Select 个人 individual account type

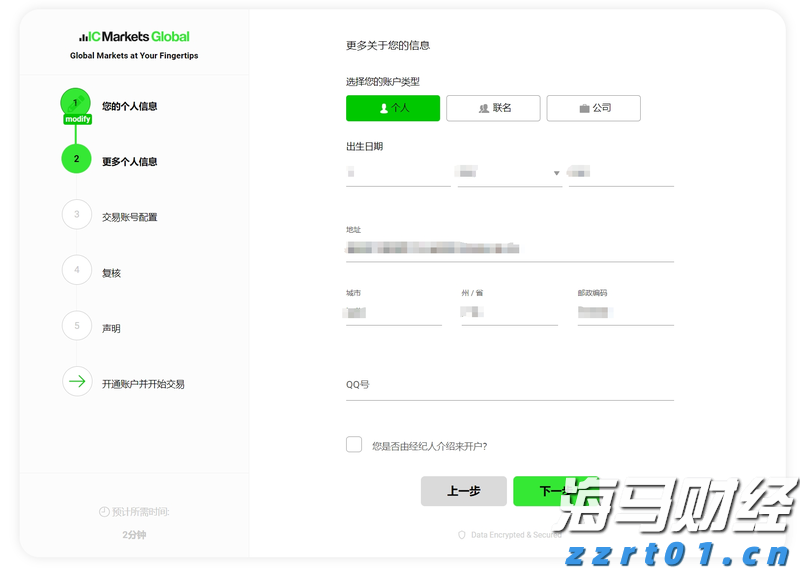[x=393, y=108]
